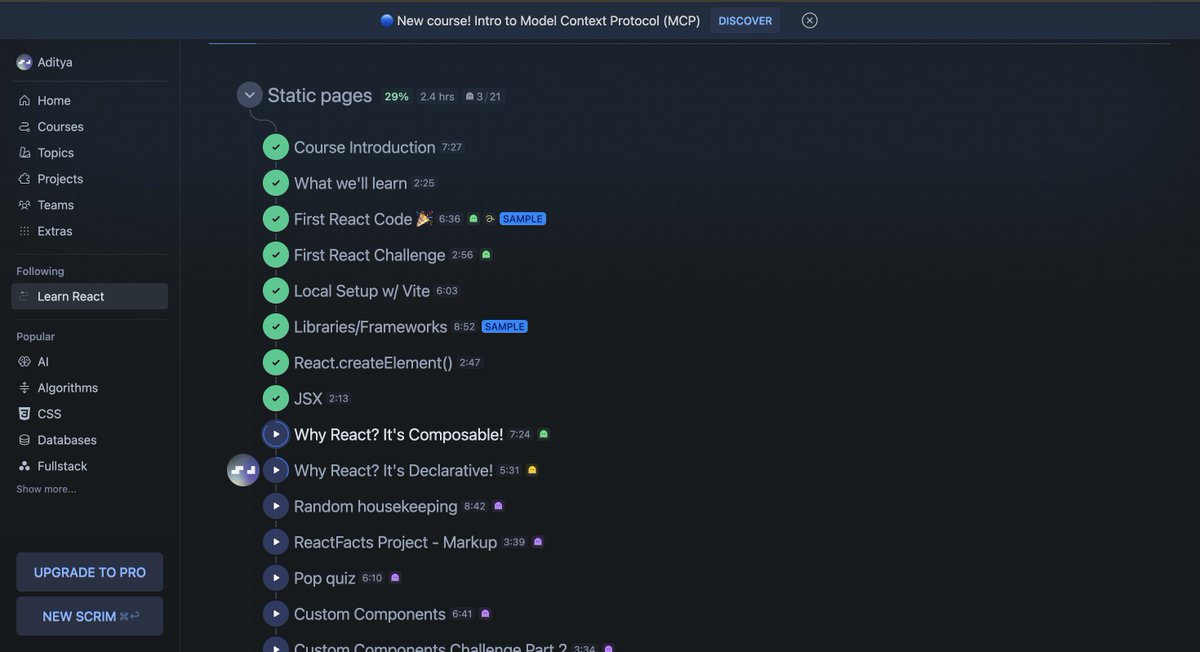
Task: Click the Databases icon under Popular
Action: pos(25,440)
